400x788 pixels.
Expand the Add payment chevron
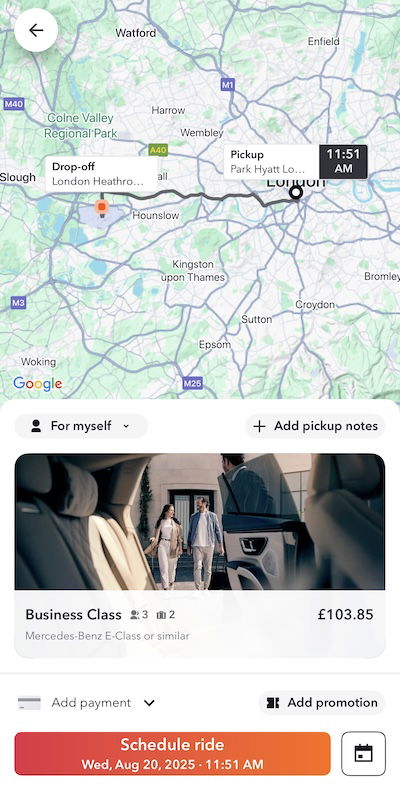149,703
